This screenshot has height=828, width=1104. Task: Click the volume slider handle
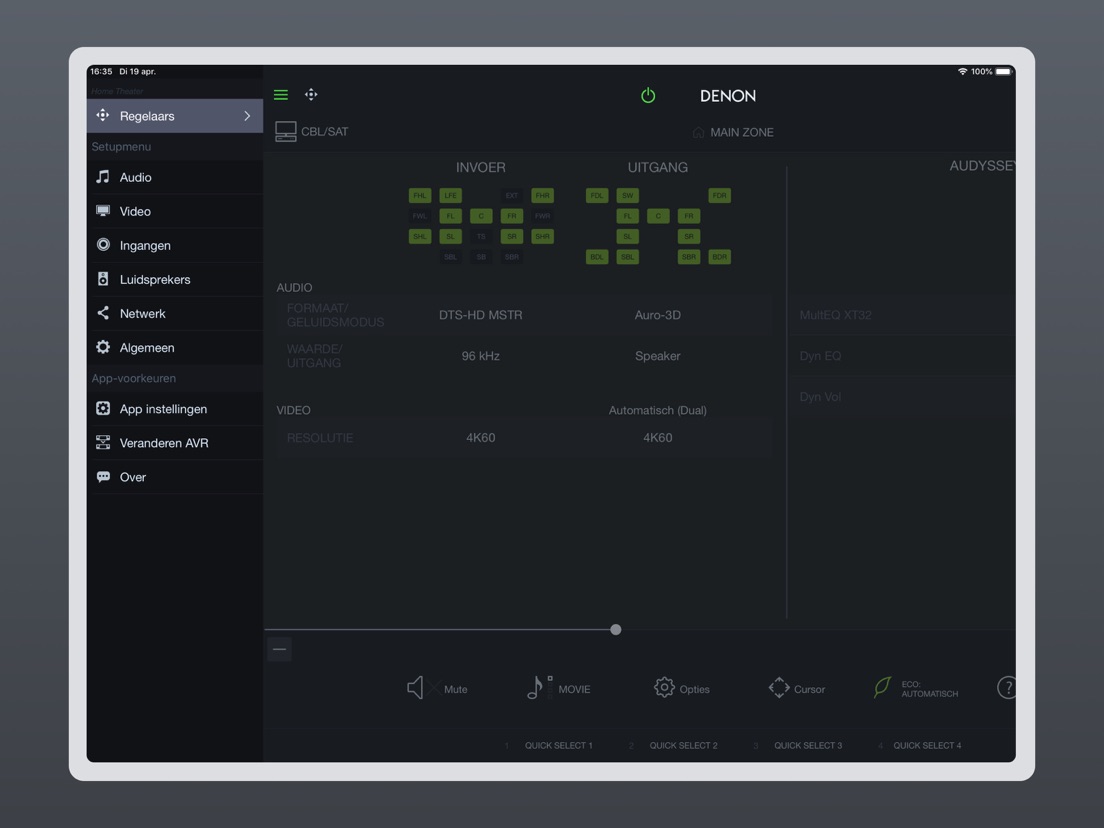(x=616, y=629)
